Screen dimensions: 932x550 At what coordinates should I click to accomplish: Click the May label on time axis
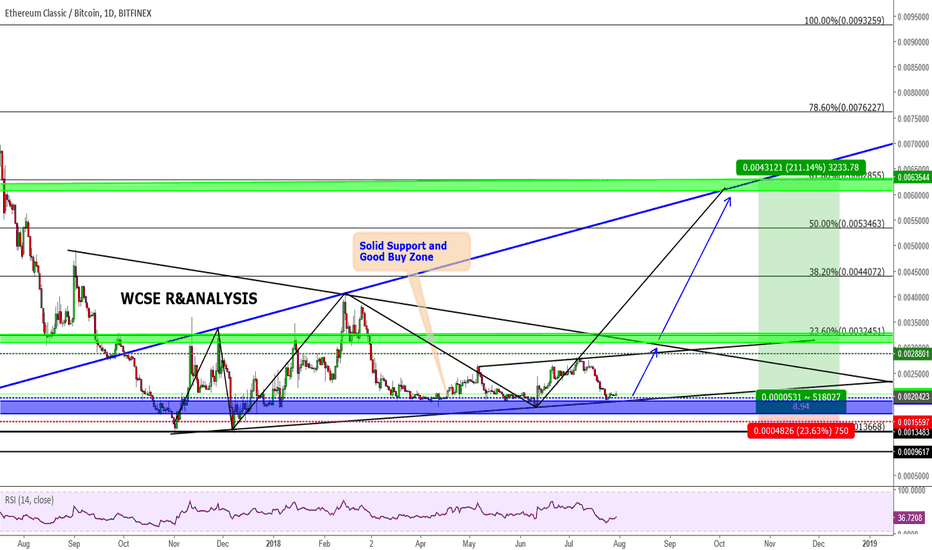coord(470,543)
